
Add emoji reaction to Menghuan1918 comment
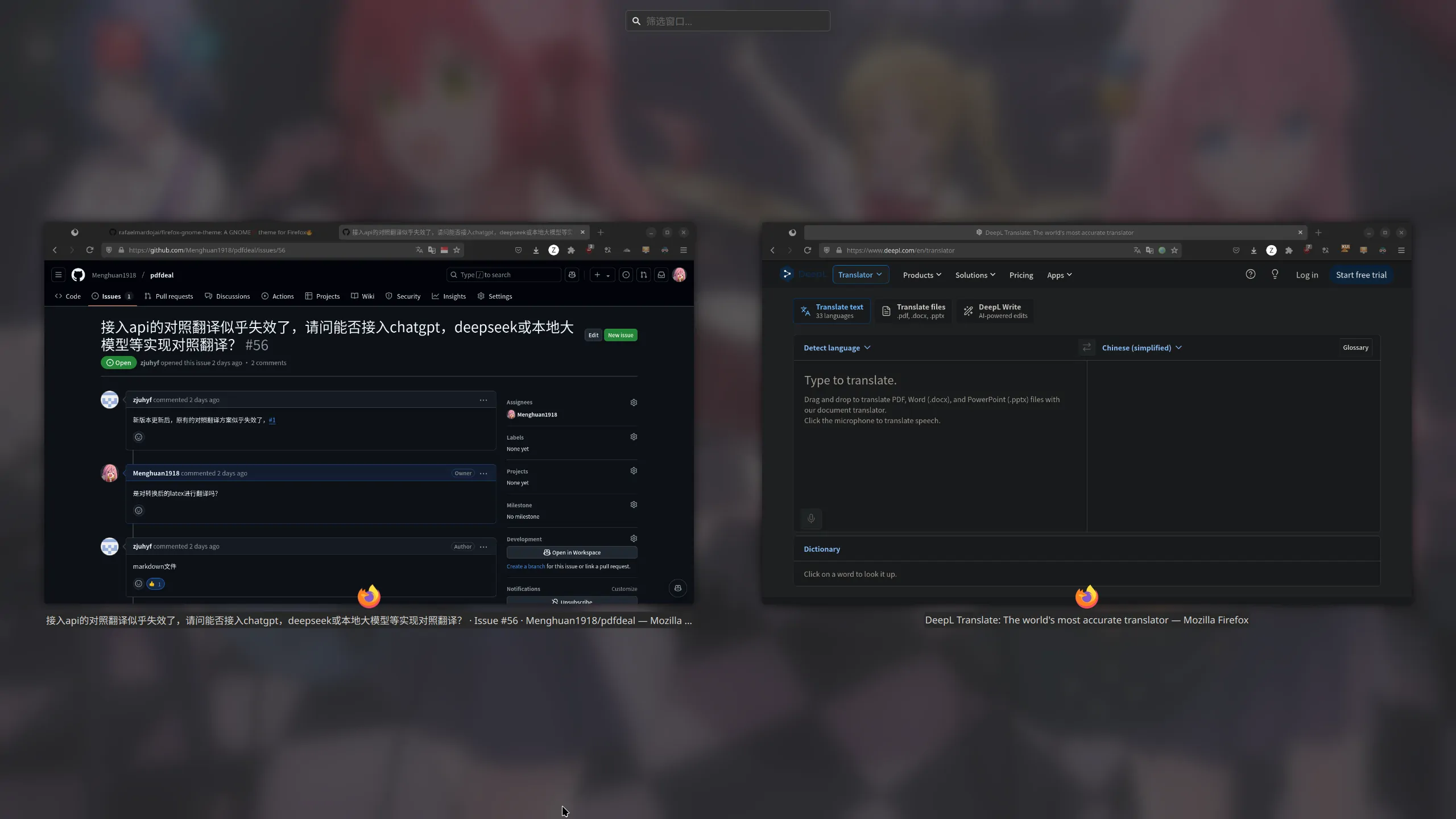[x=138, y=511]
